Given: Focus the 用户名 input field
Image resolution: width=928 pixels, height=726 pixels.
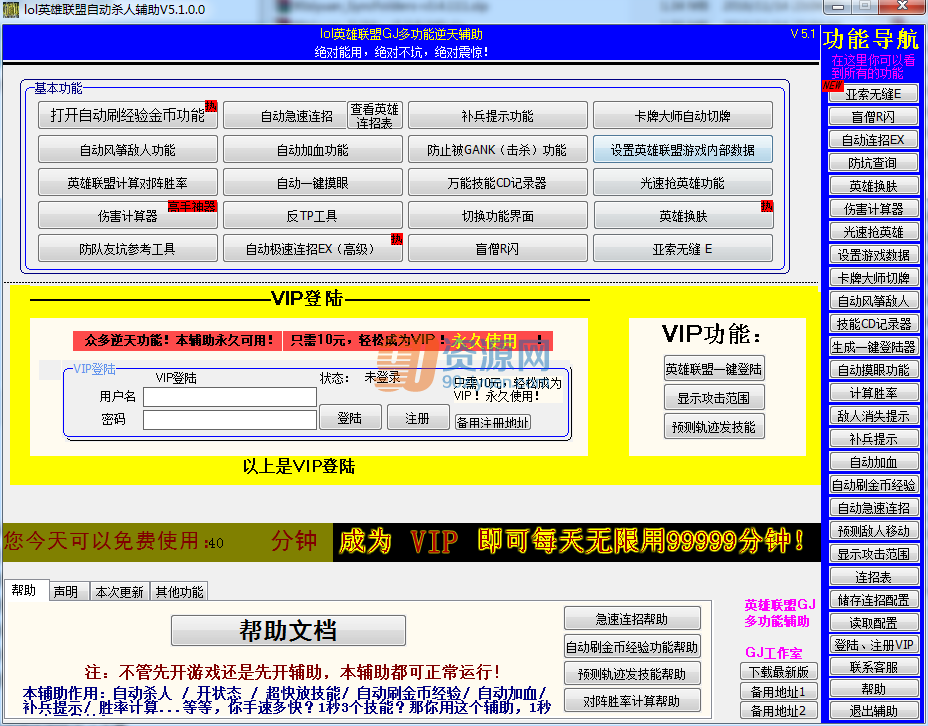Looking at the screenshot, I should (230, 396).
